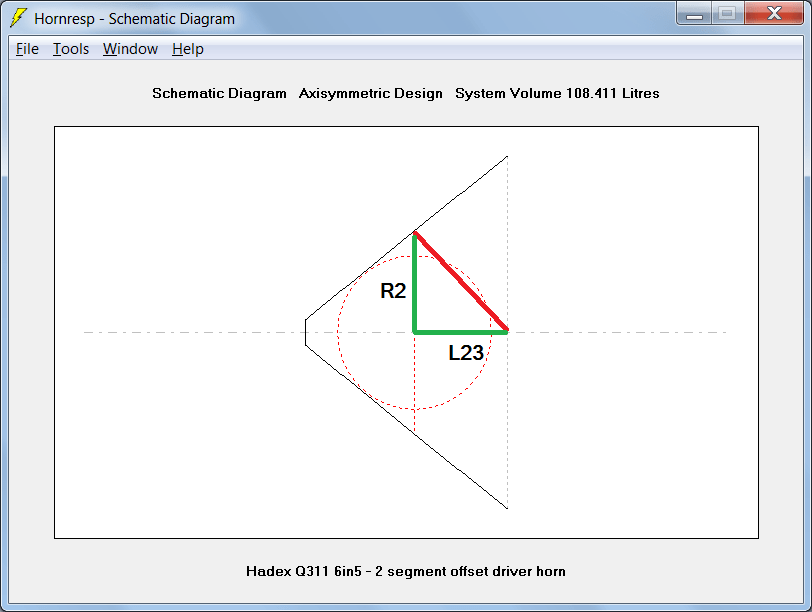Click the 'Axisymmetric Design' heading text
This screenshot has width=812, height=612.
coord(371,93)
